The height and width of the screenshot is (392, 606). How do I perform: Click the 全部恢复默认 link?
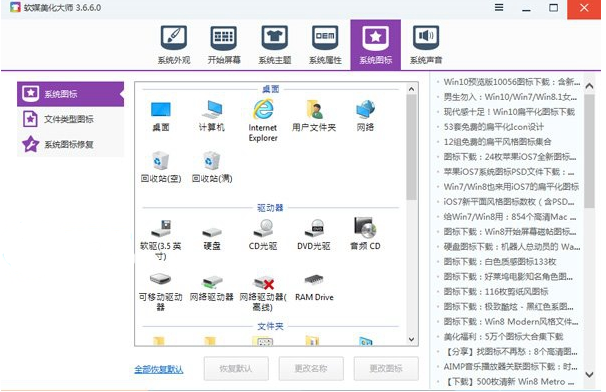click(159, 369)
